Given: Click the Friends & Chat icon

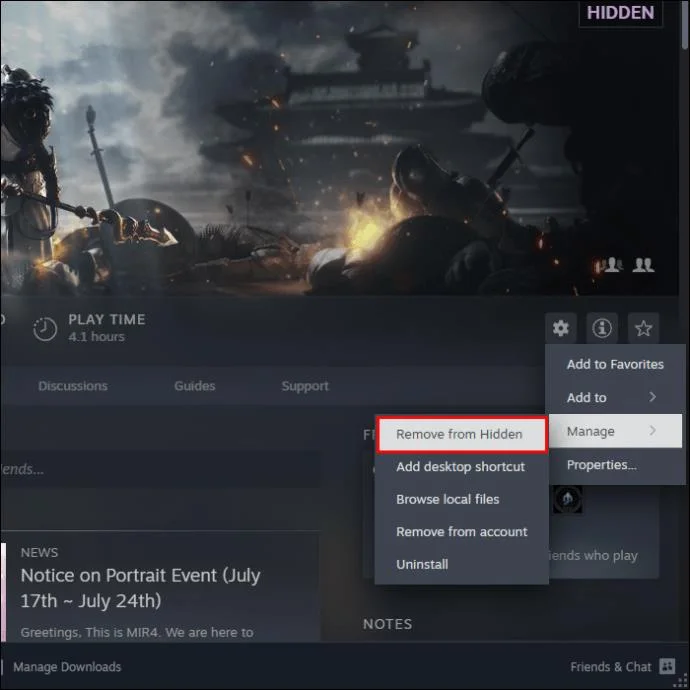Looking at the screenshot, I should [x=667, y=666].
